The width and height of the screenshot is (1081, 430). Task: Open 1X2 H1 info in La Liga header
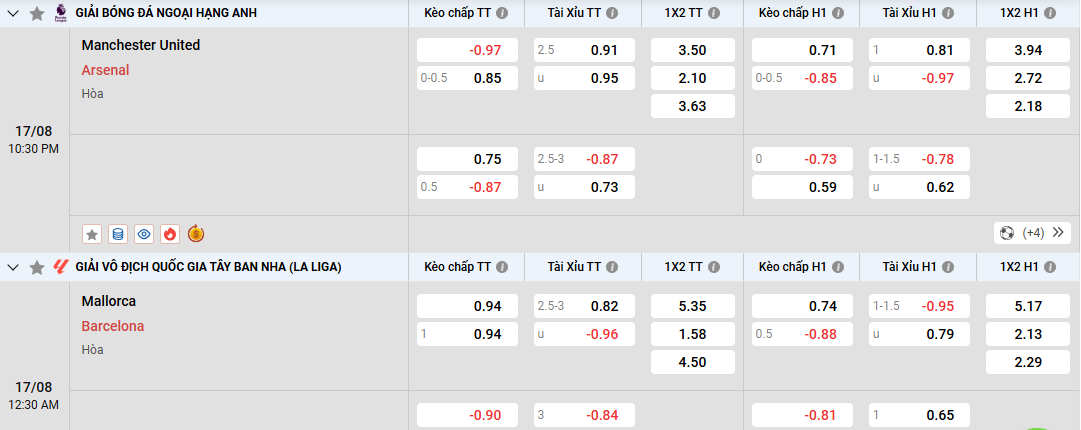click(1049, 267)
